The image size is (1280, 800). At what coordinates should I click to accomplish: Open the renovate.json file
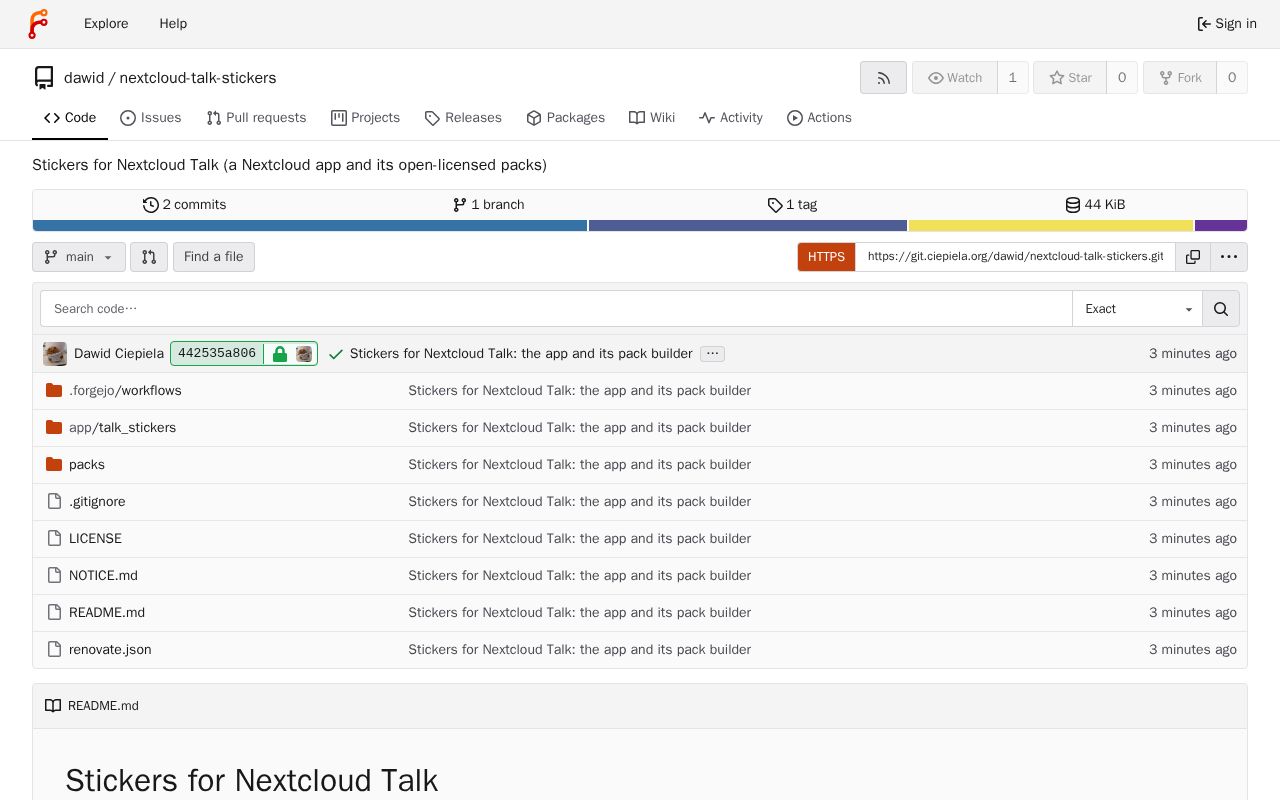[110, 650]
